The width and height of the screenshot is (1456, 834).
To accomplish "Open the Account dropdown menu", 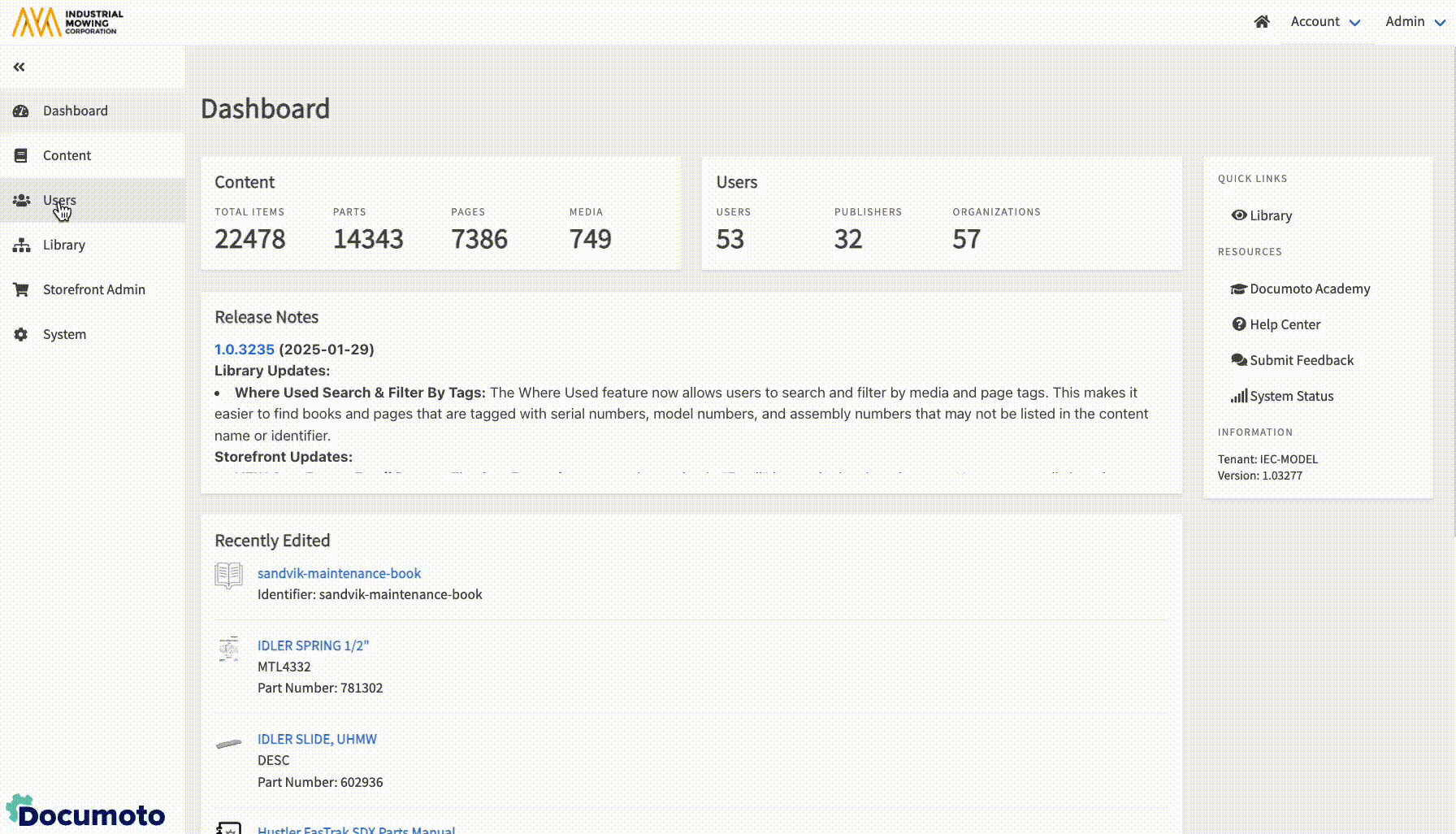I will [x=1324, y=22].
